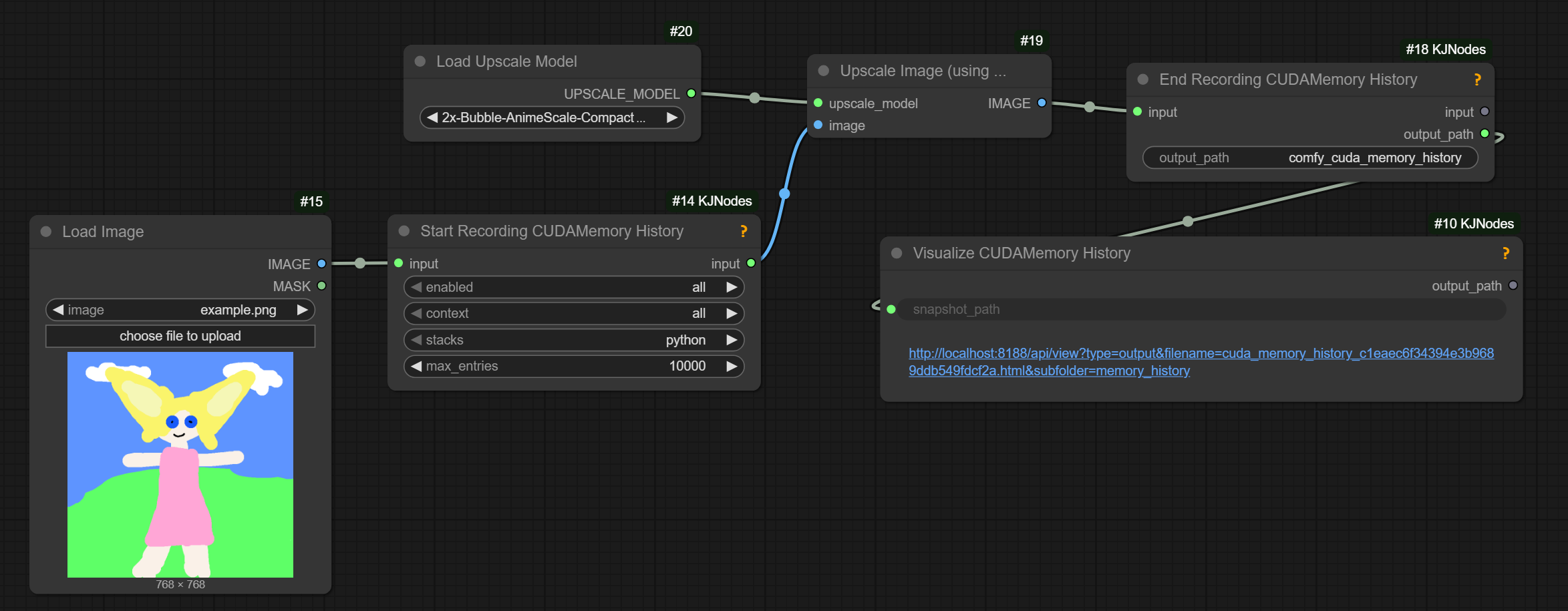Screen dimensions: 1568x611
Task: Select the End Recording CUDAMemory History title
Action: [x=1287, y=79]
